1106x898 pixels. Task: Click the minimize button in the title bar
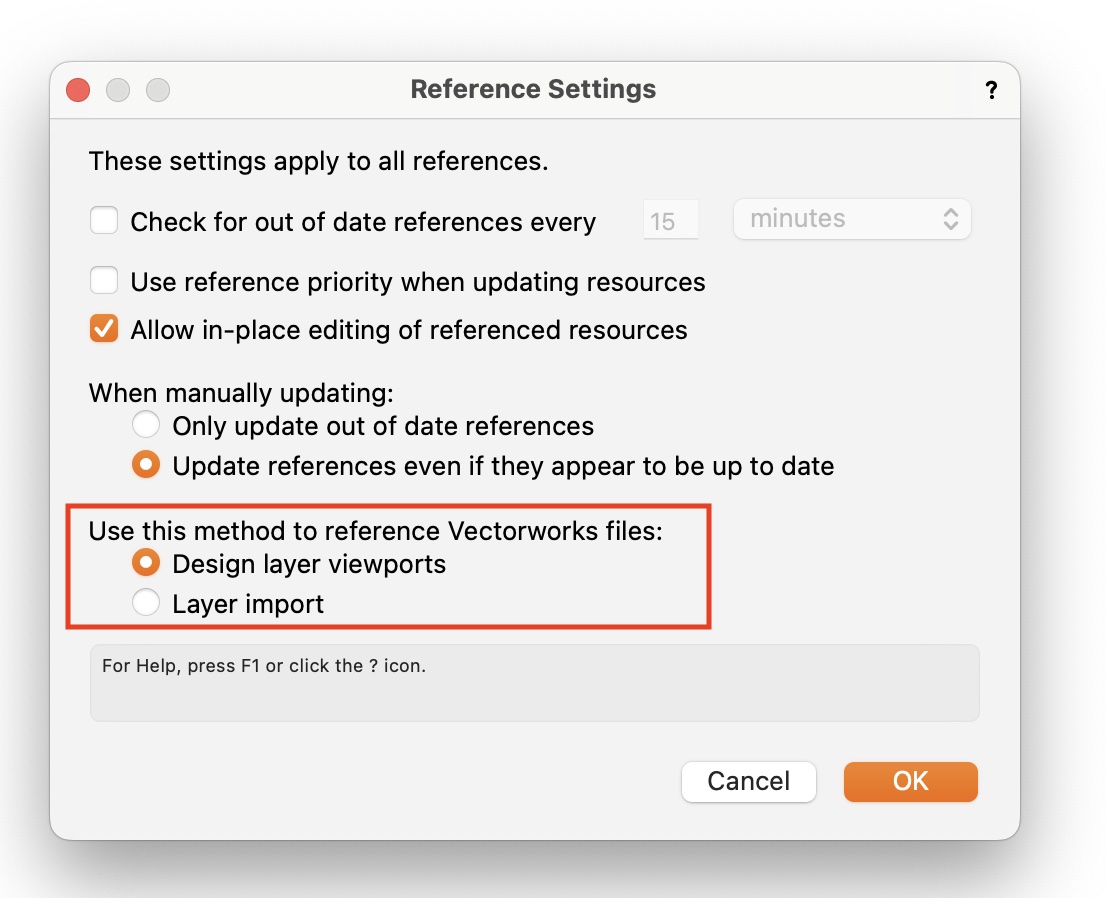click(118, 90)
